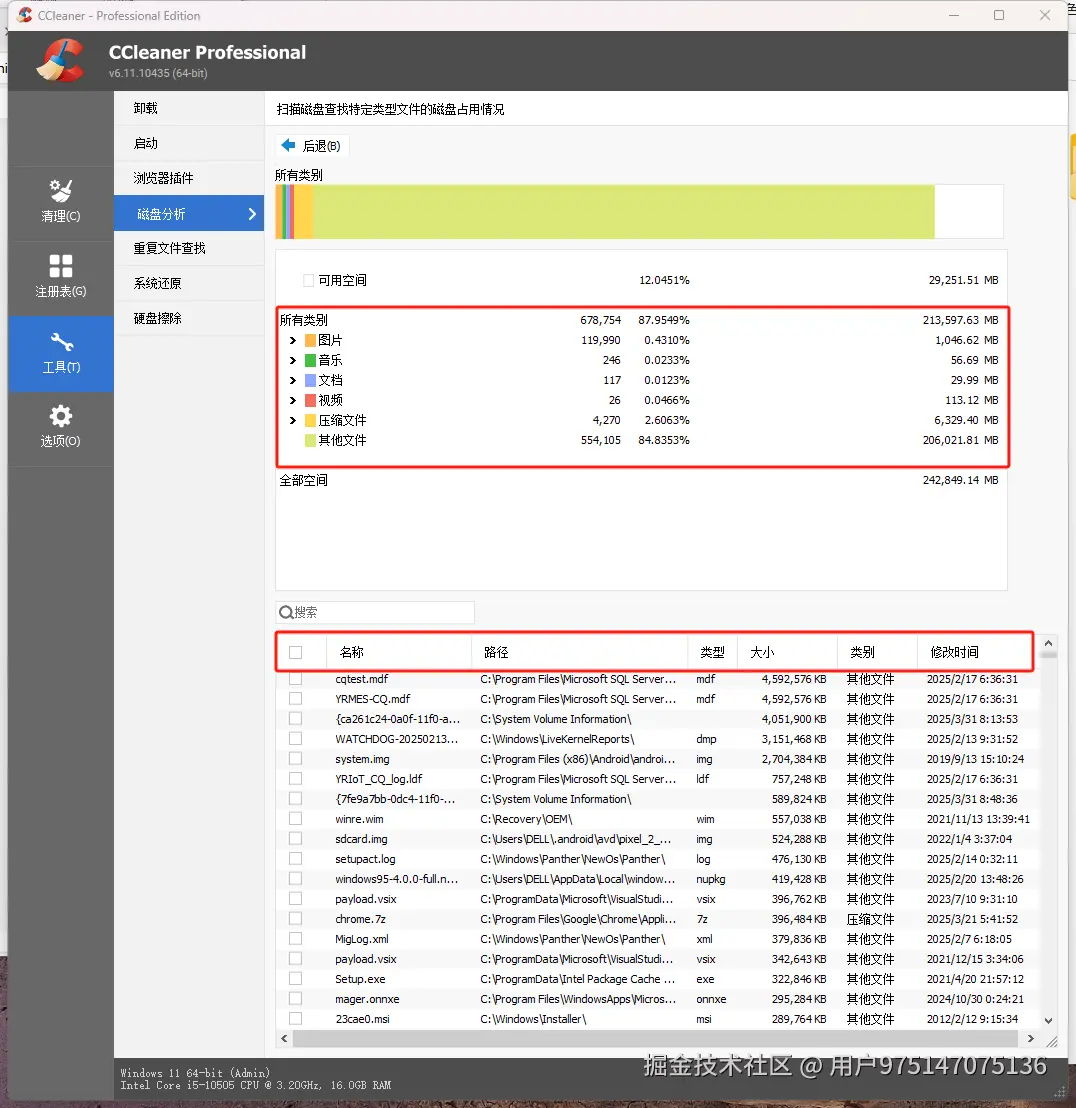Viewport: 1076px width, 1108px height.
Task: Open the 系统还原 tool
Action: click(x=189, y=283)
